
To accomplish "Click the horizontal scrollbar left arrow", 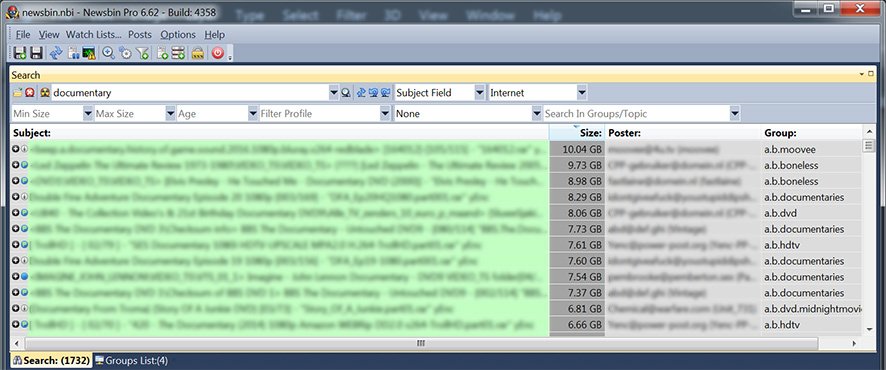I will click(16, 343).
